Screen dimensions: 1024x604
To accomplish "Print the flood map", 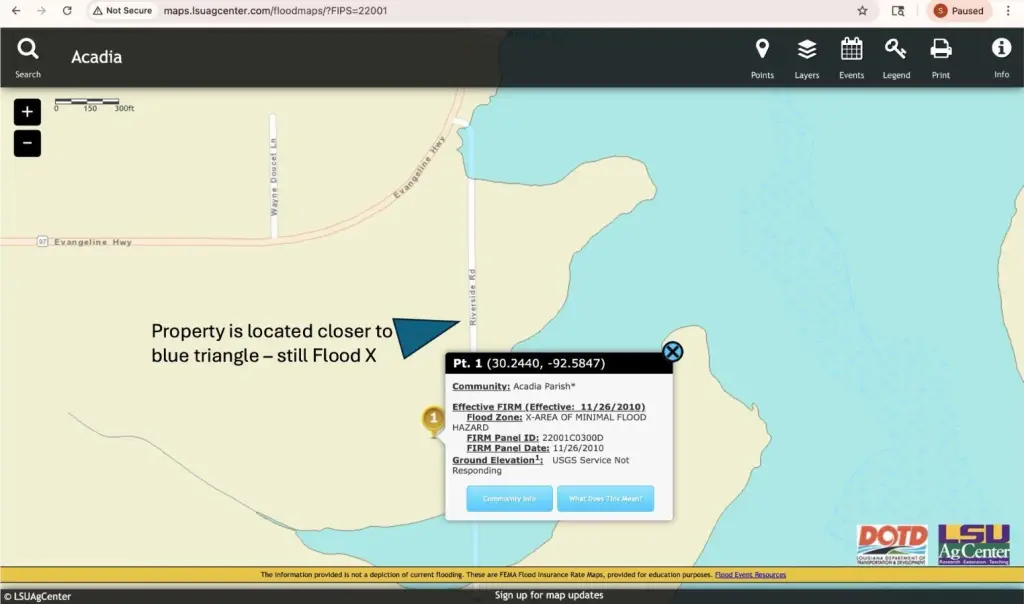I will click(x=941, y=57).
